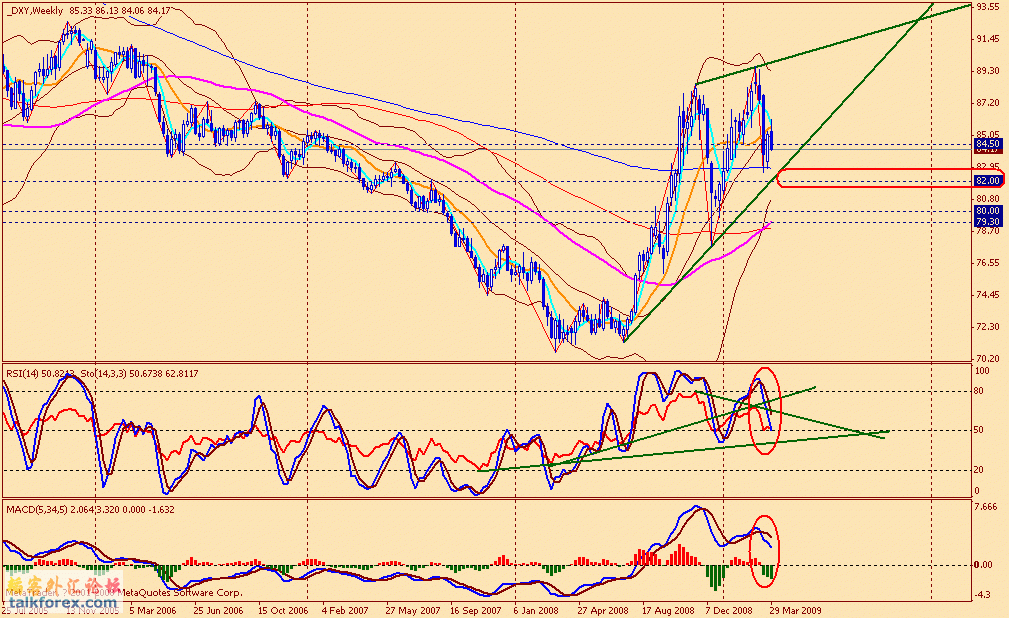The width and height of the screenshot is (1009, 618).
Task: Click the 89.30 price axis value
Action: click(988, 71)
